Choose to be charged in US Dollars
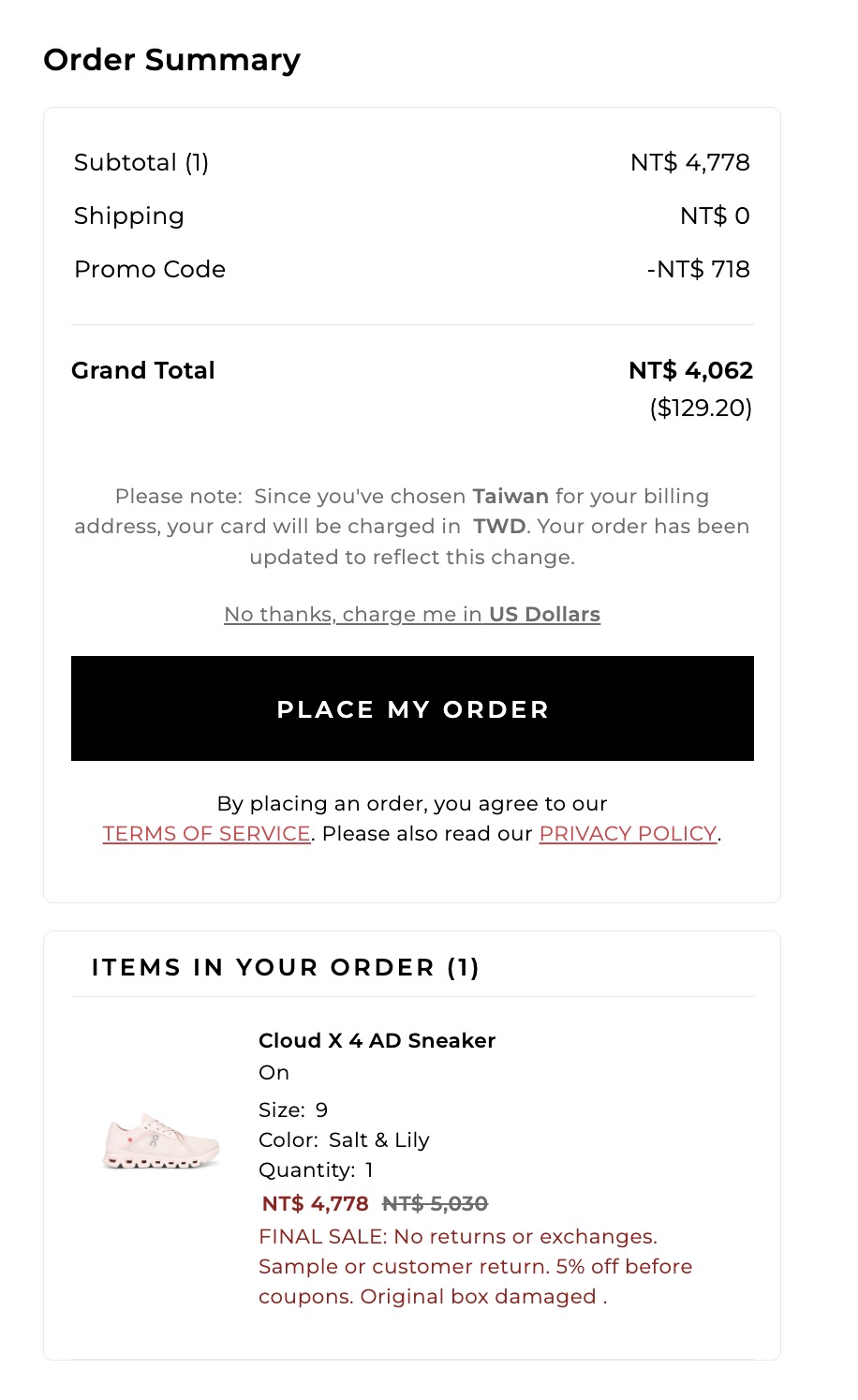Image resolution: width=858 pixels, height=1400 pixels. click(412, 614)
